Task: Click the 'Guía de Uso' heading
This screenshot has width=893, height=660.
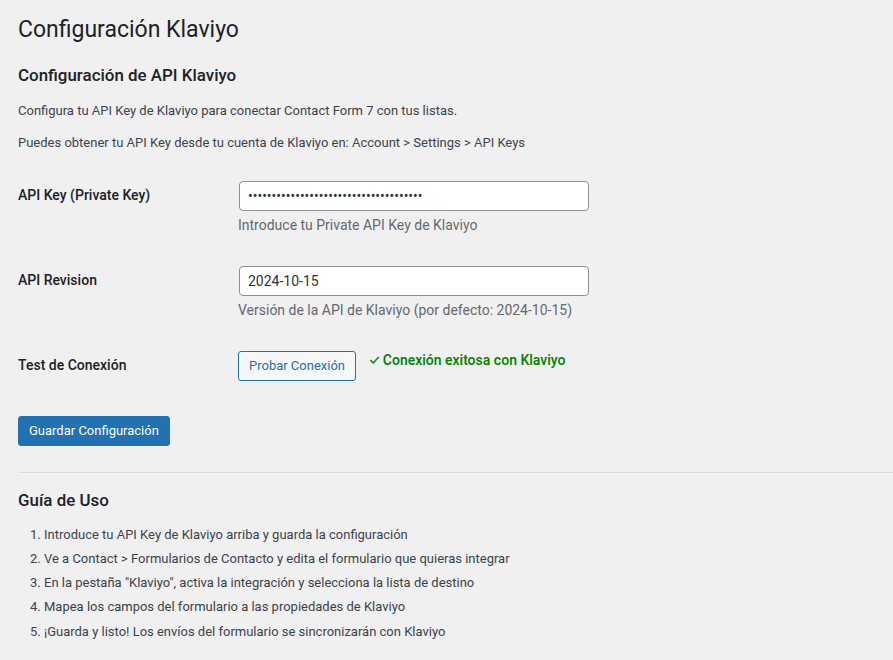Action: [63, 501]
